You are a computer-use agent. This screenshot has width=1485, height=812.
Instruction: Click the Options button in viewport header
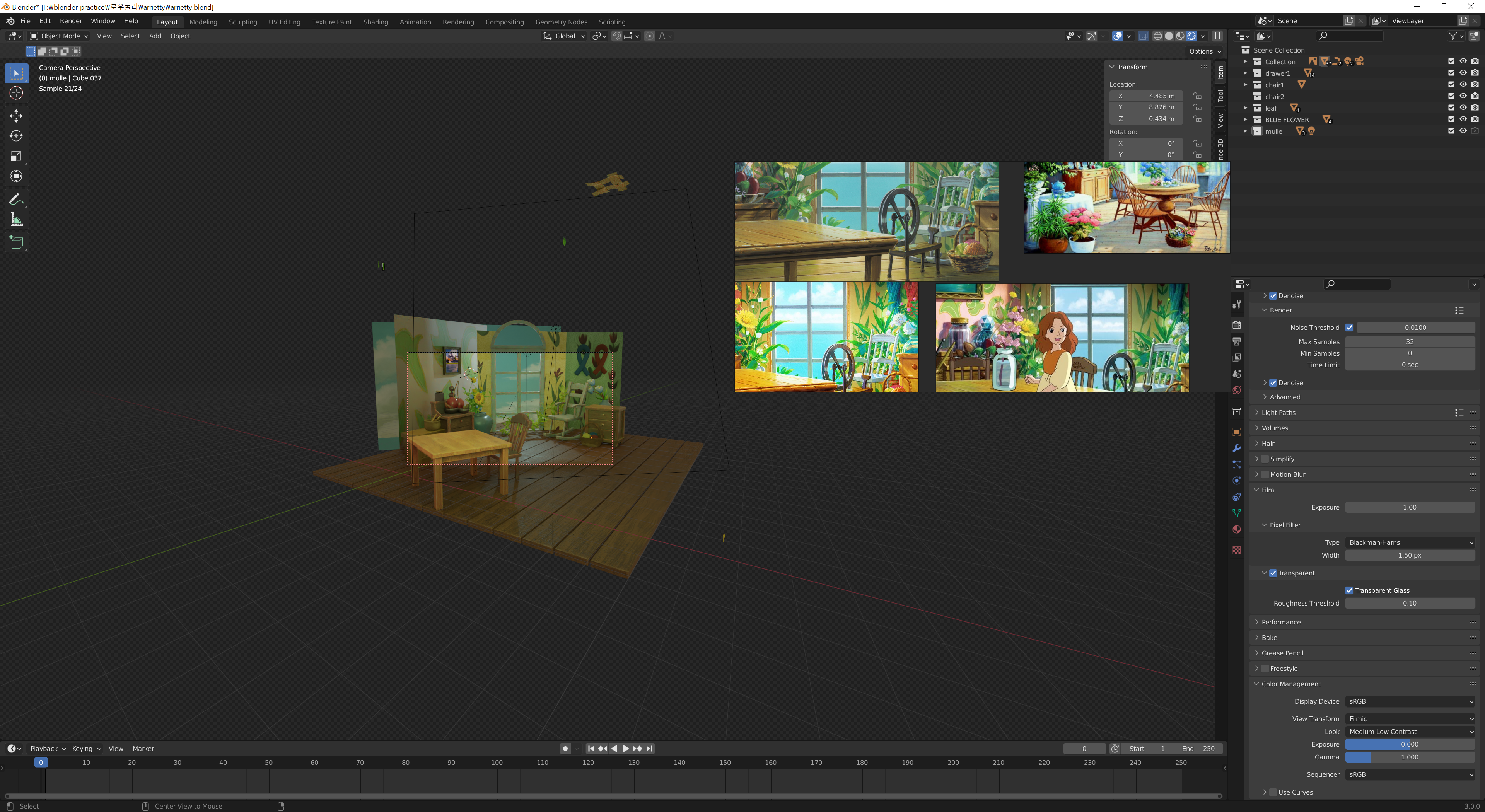[1204, 51]
